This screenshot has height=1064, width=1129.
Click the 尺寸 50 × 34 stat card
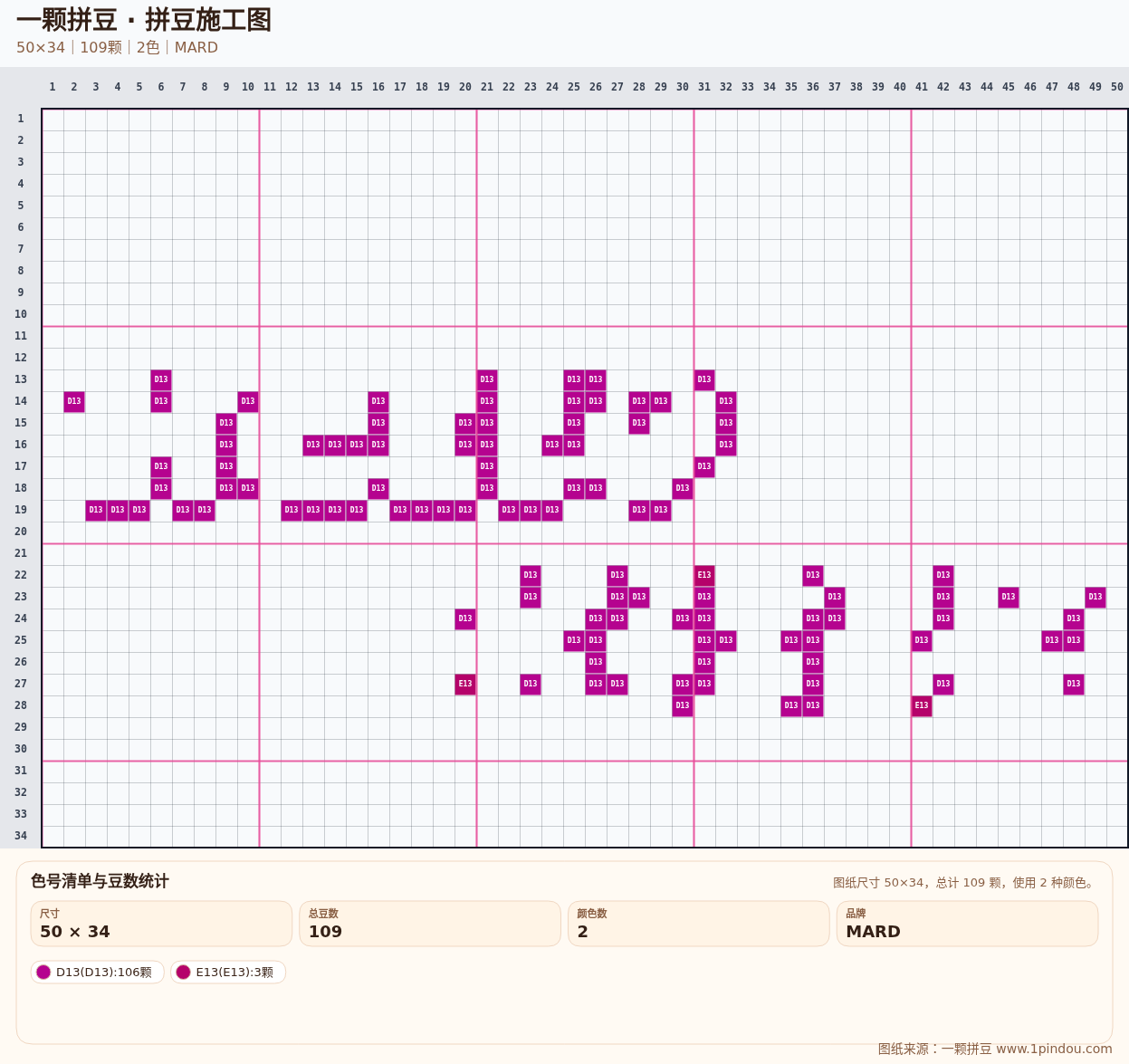tap(161, 924)
